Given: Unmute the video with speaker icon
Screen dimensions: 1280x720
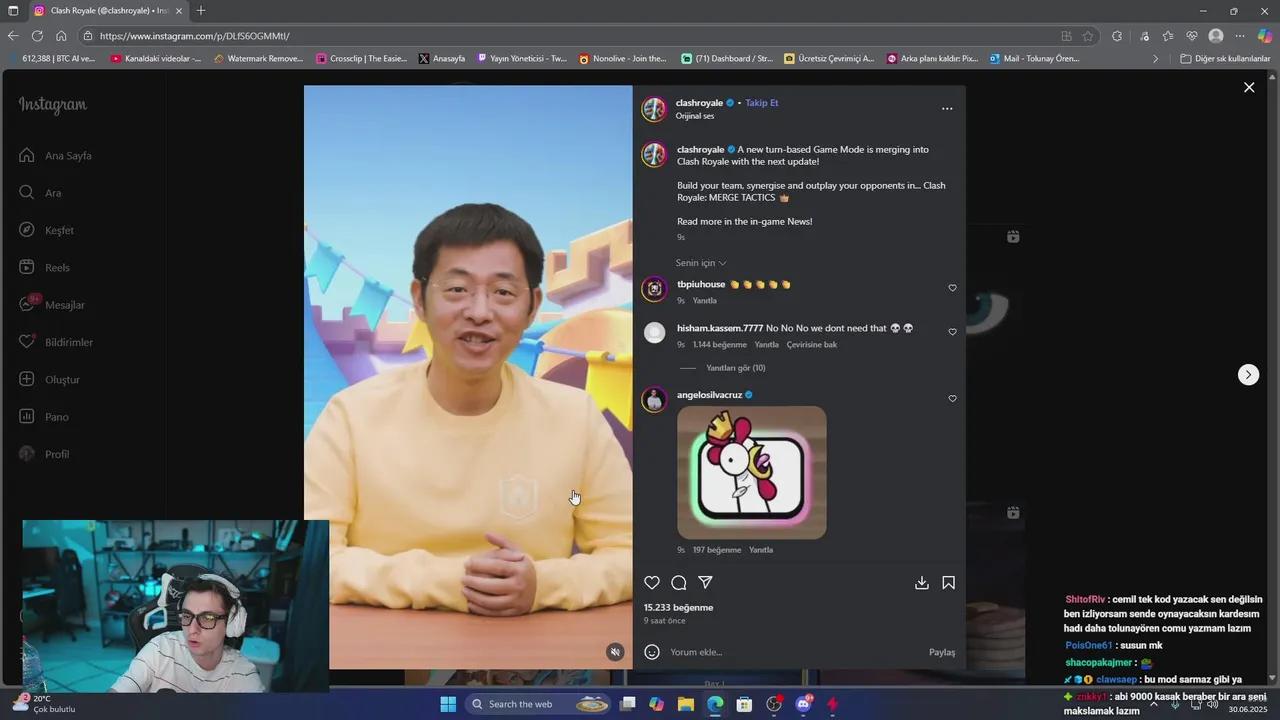Looking at the screenshot, I should tap(615, 652).
